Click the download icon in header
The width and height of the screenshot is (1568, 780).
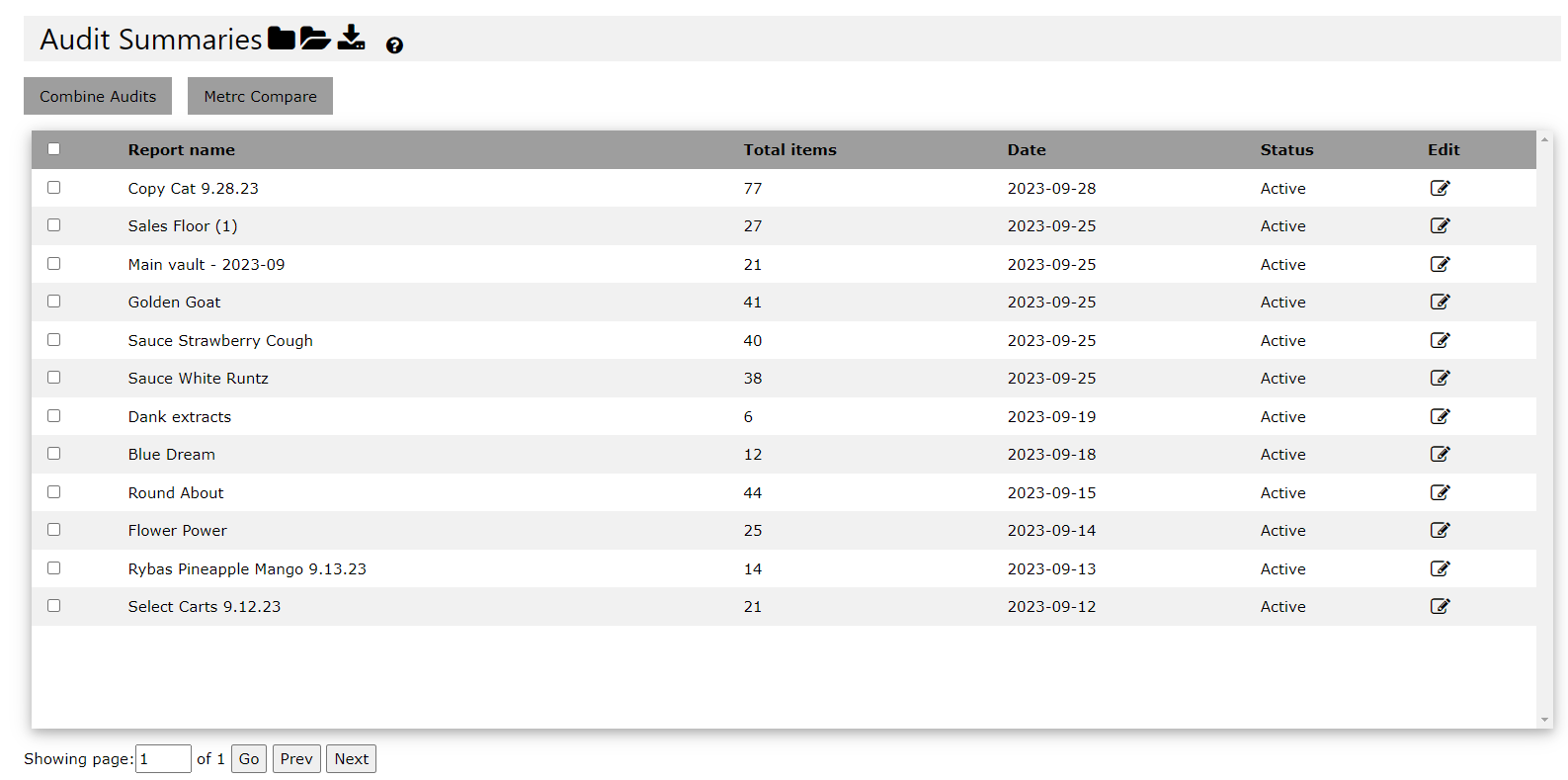(351, 38)
